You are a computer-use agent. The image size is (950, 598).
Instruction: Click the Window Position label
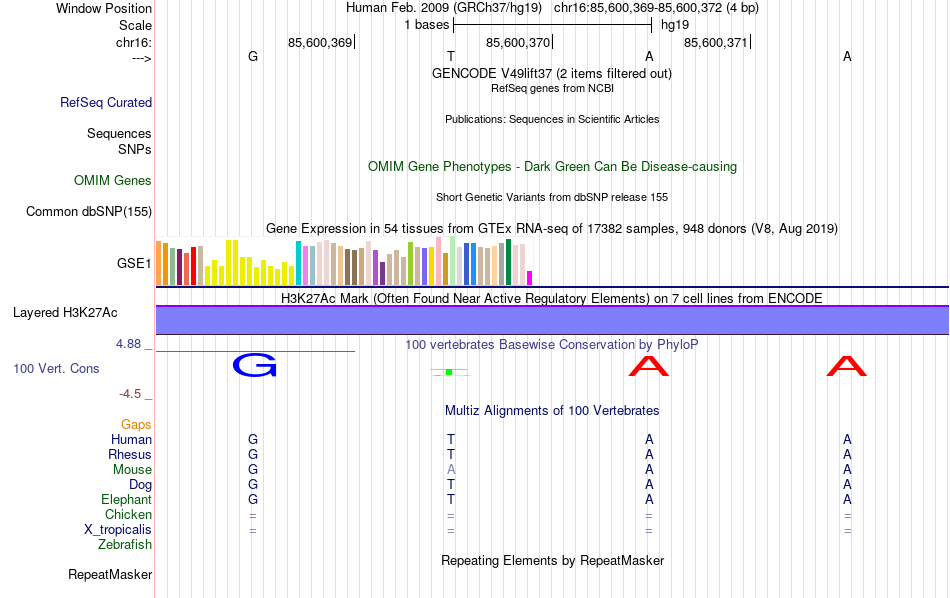[x=104, y=8]
